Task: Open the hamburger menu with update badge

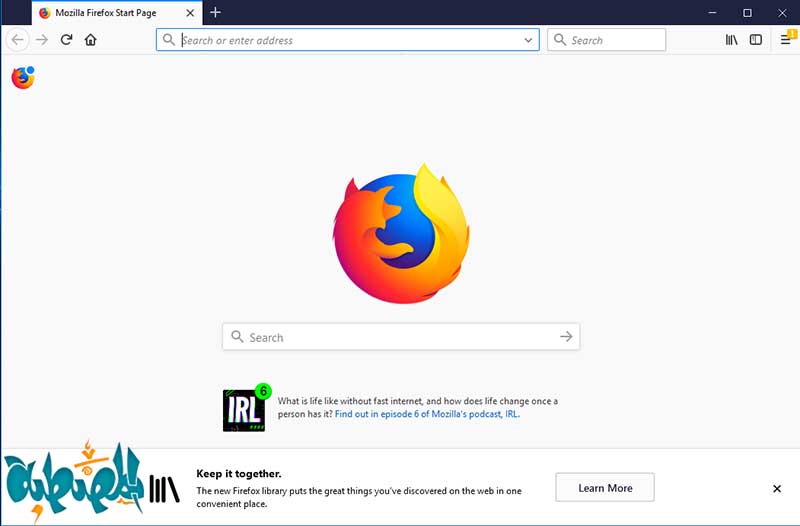Action: (x=786, y=40)
